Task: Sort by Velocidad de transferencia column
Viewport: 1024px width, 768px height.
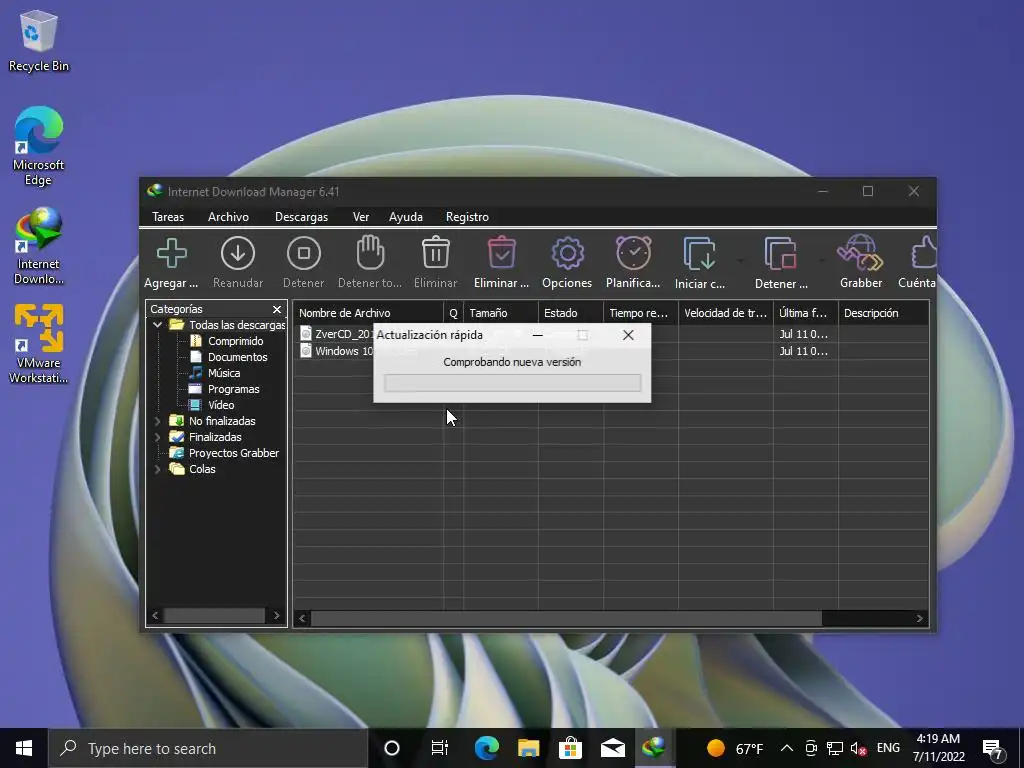Action: [726, 313]
